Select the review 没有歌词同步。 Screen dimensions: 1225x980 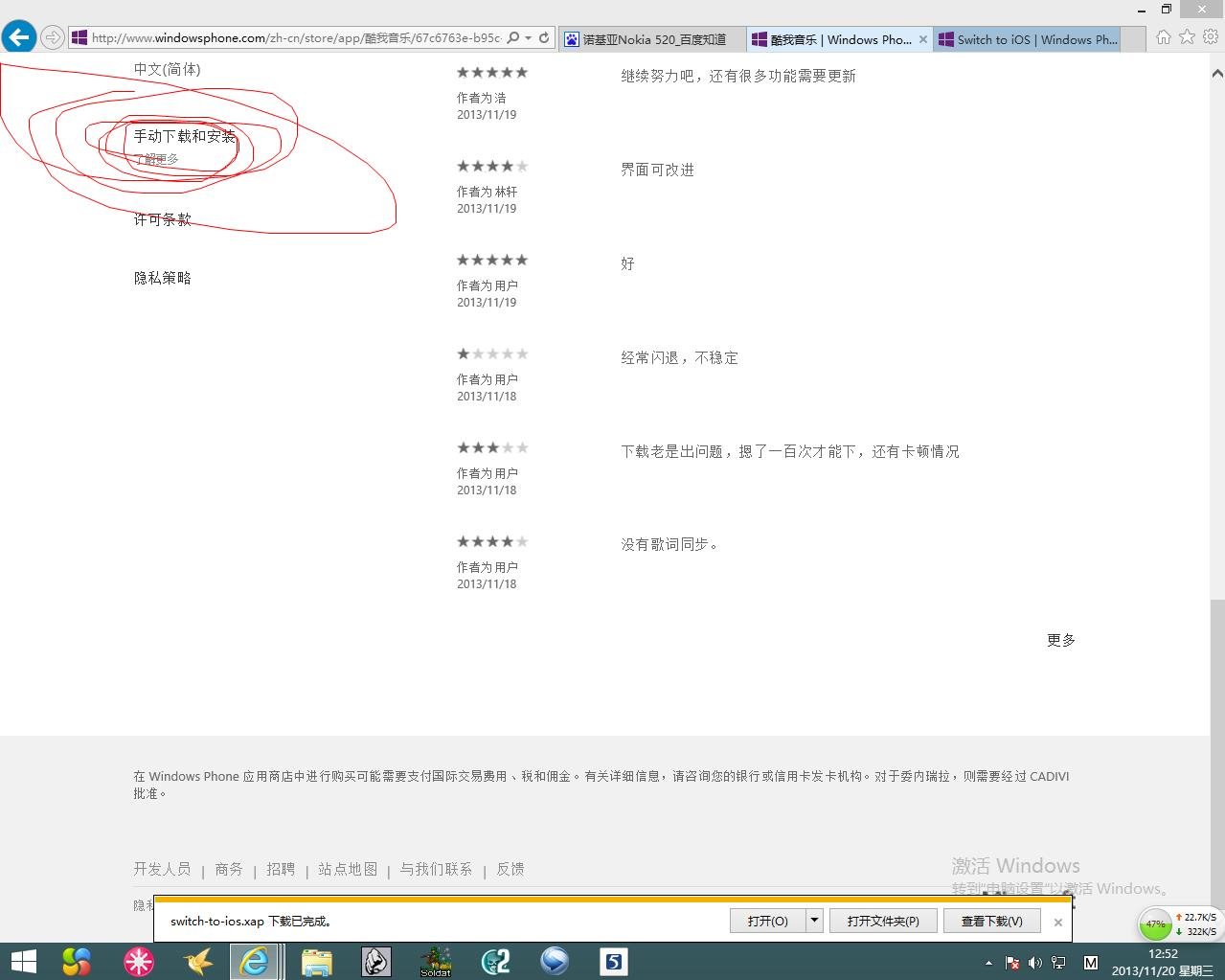click(x=669, y=544)
